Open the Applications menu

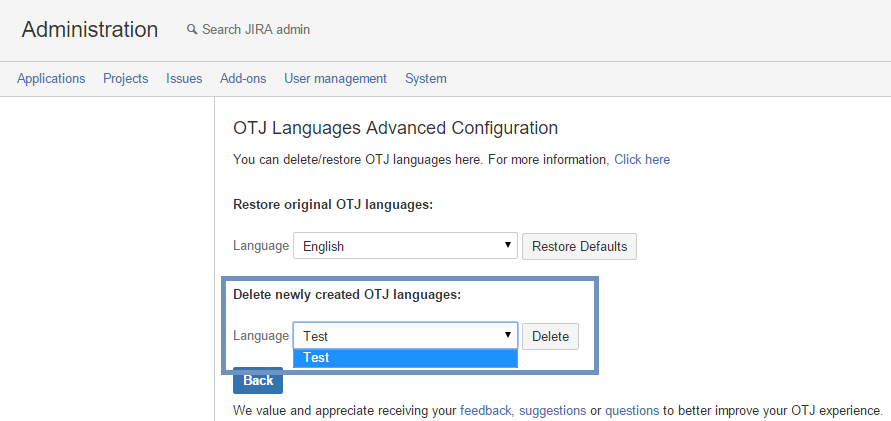coord(51,78)
